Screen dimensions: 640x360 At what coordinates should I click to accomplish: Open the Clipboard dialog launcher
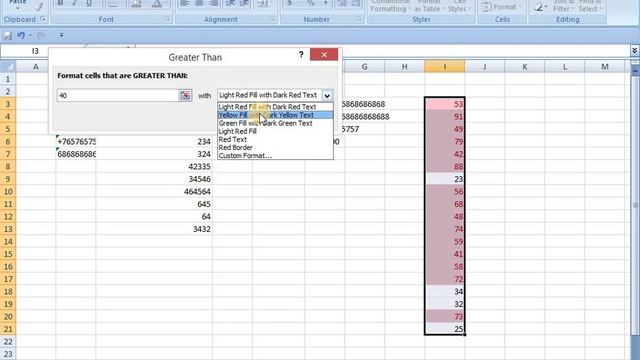pos(43,19)
